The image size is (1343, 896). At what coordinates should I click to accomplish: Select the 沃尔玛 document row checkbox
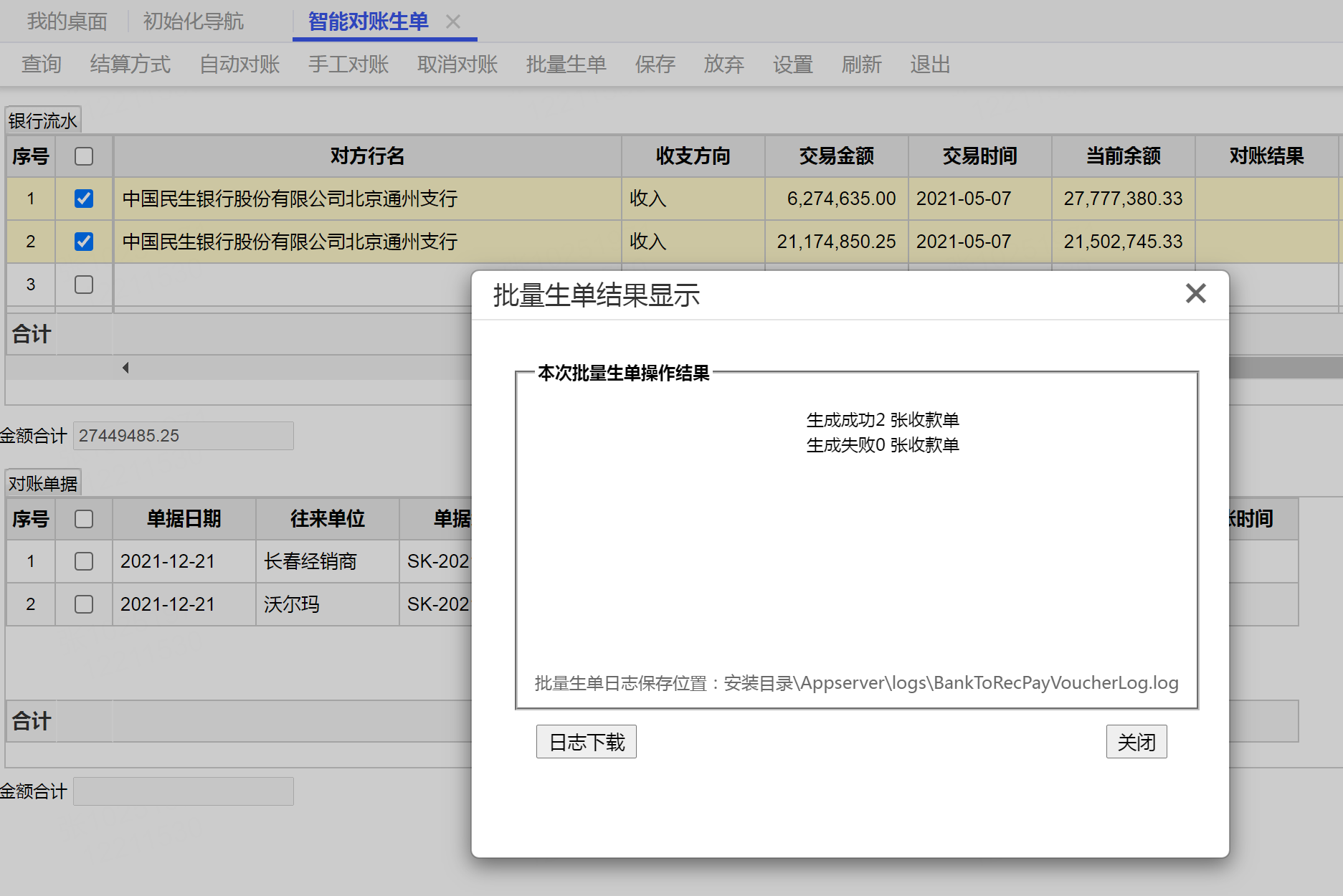click(84, 604)
